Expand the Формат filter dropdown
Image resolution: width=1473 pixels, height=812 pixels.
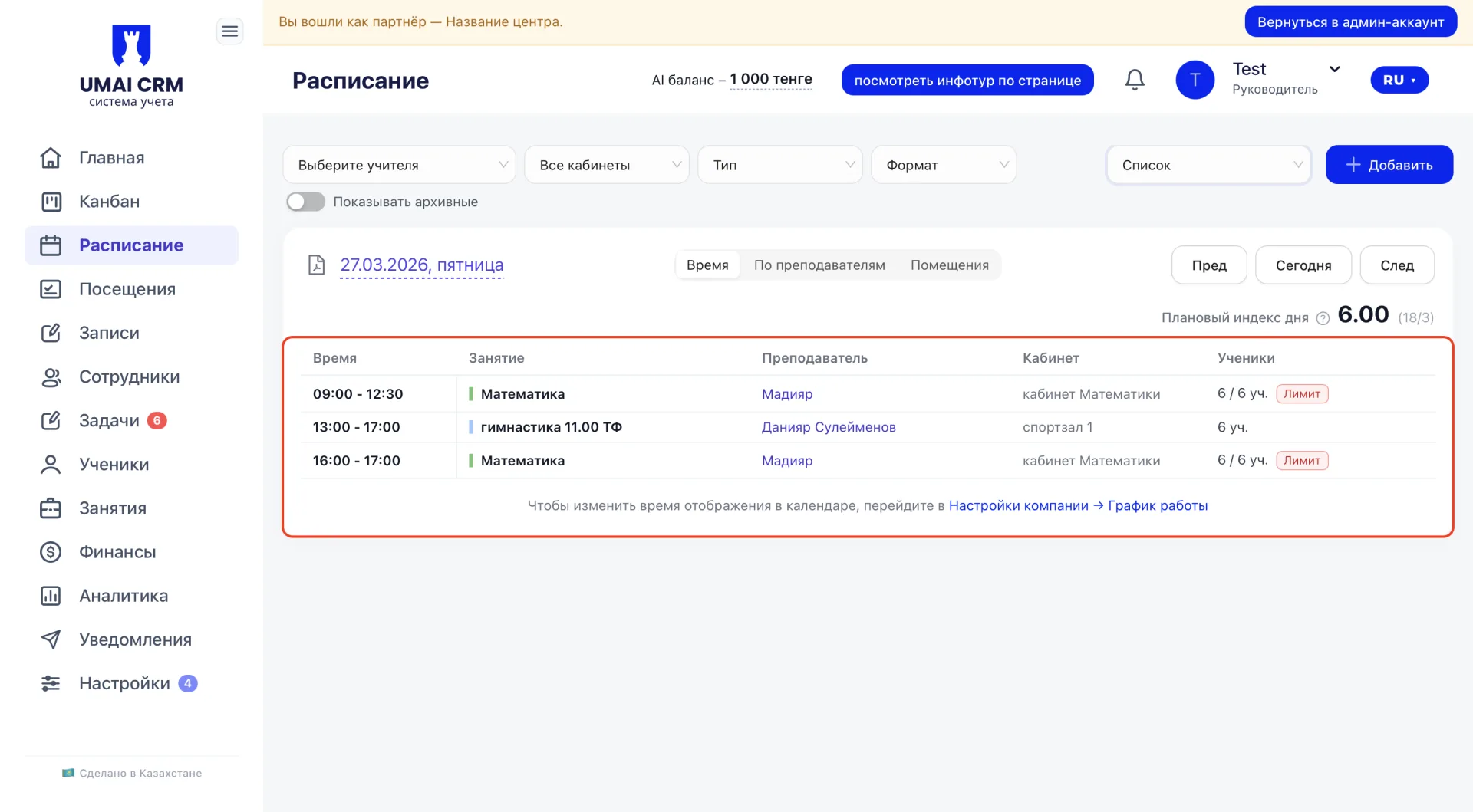pos(944,165)
